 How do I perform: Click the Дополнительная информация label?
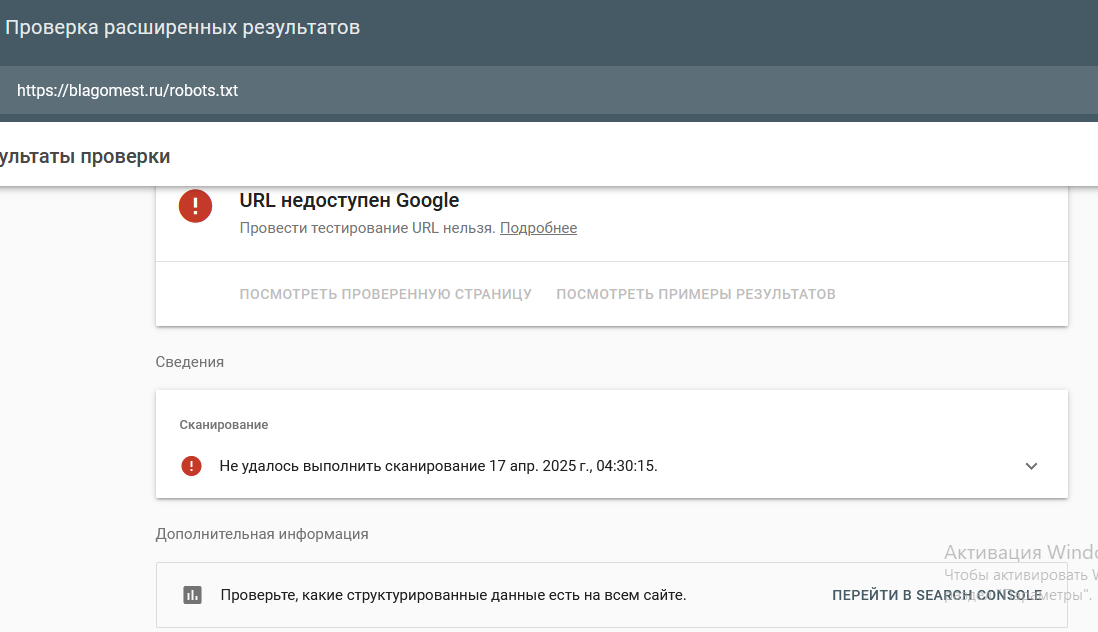262,534
